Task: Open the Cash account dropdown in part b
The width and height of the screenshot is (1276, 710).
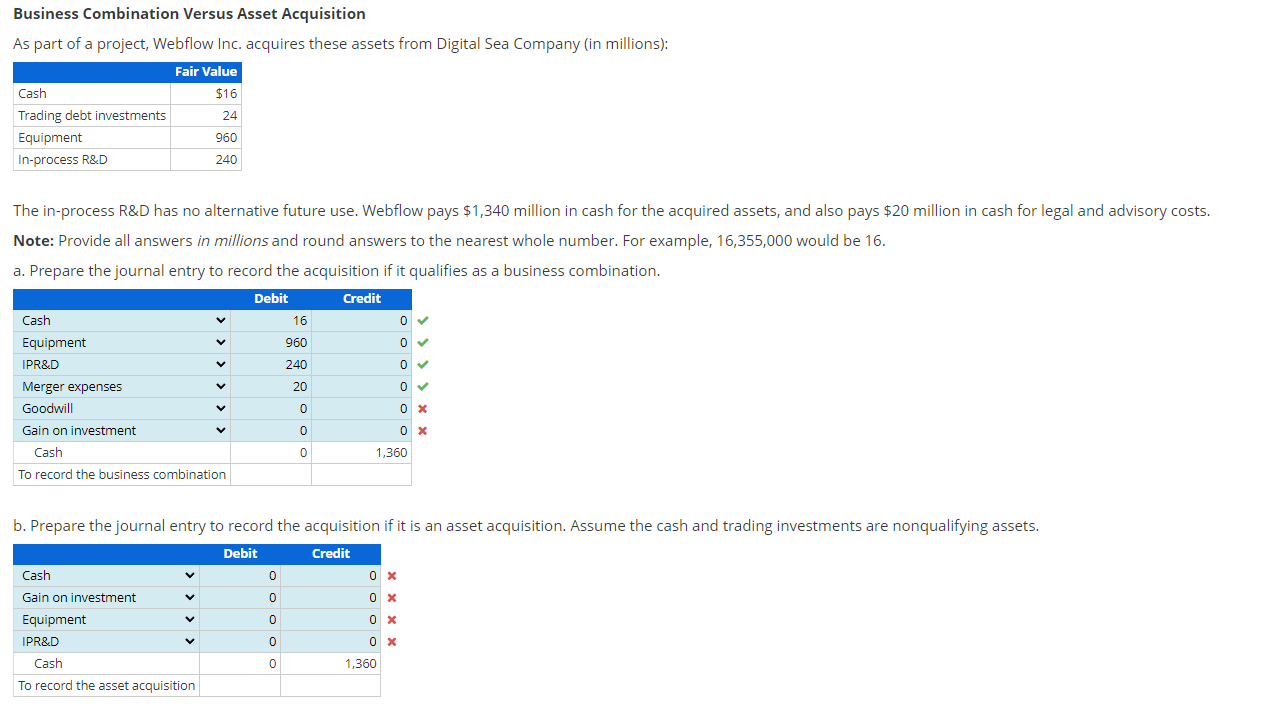Action: pyautogui.click(x=107, y=576)
